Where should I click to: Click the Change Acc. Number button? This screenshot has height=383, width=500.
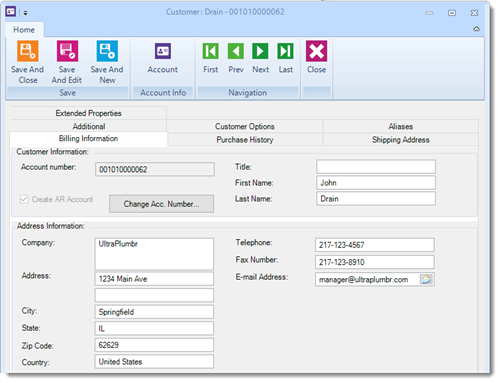[x=161, y=204]
